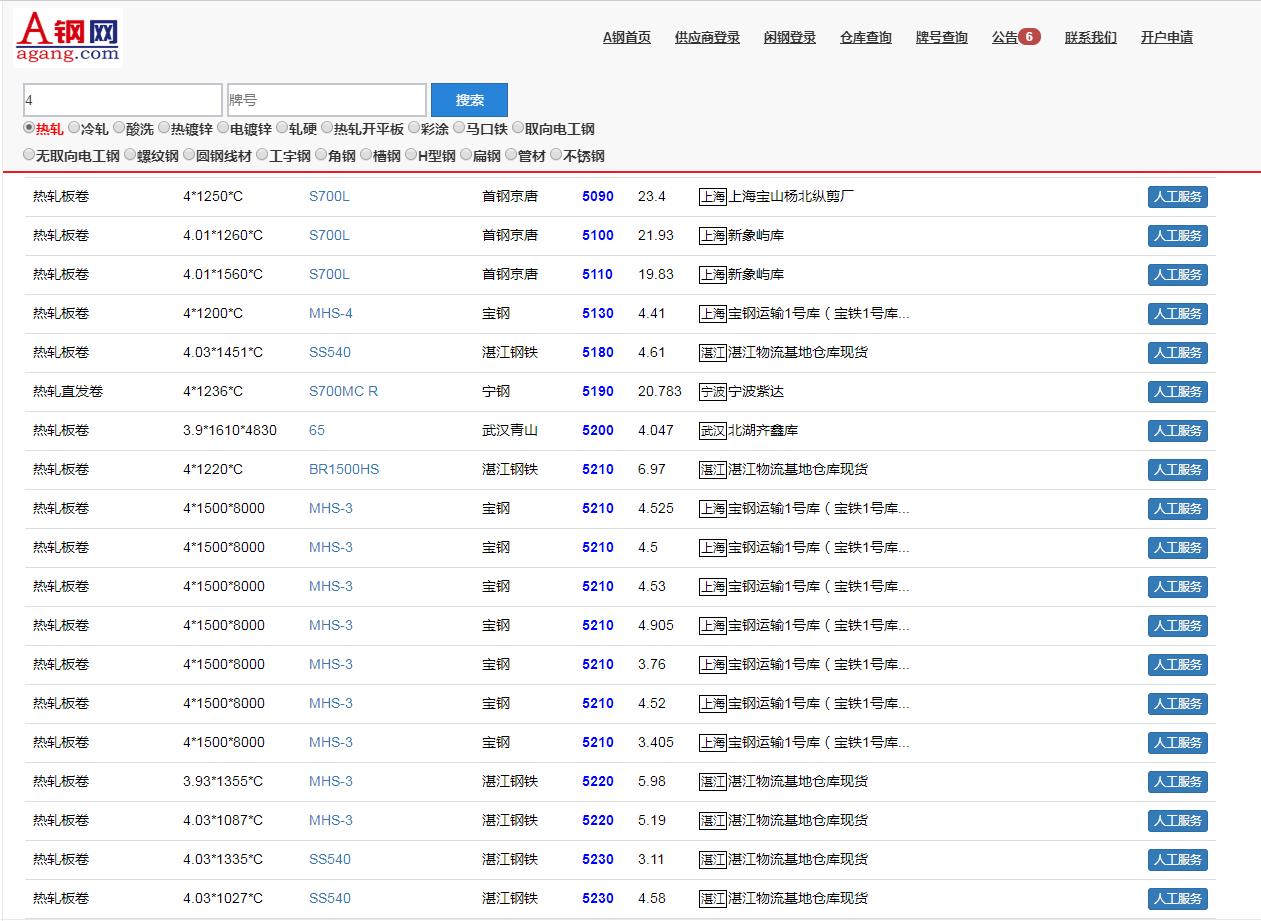Click 人工服务 for the 4.905 weight row
The image size is (1261, 921).
pos(1177,626)
